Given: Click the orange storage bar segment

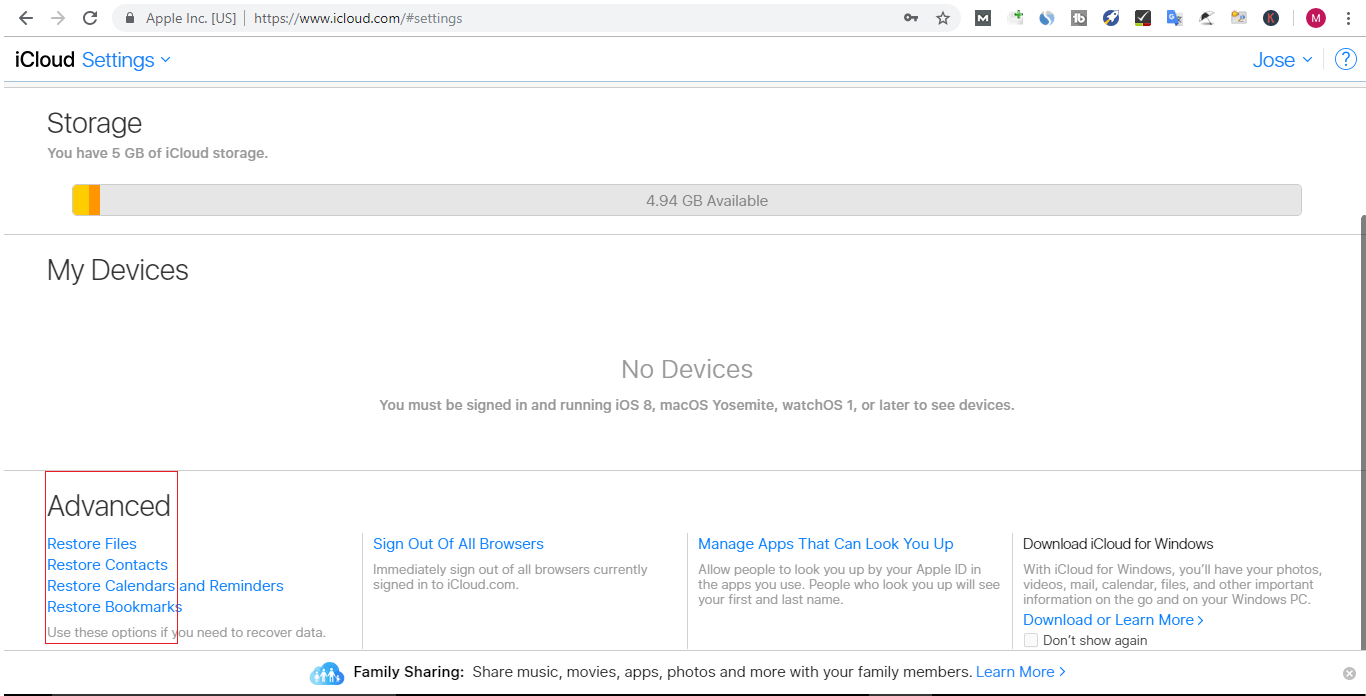Looking at the screenshot, I should [94, 200].
